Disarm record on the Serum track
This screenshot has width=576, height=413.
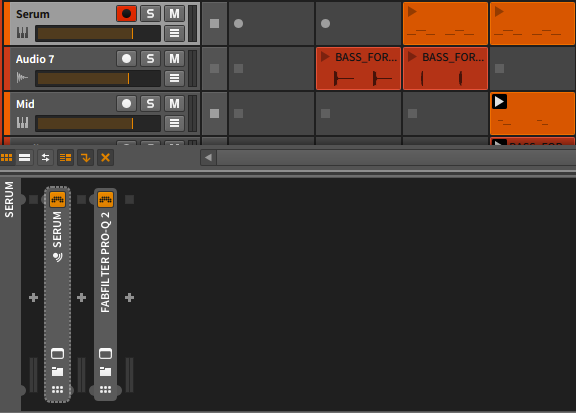coord(126,14)
